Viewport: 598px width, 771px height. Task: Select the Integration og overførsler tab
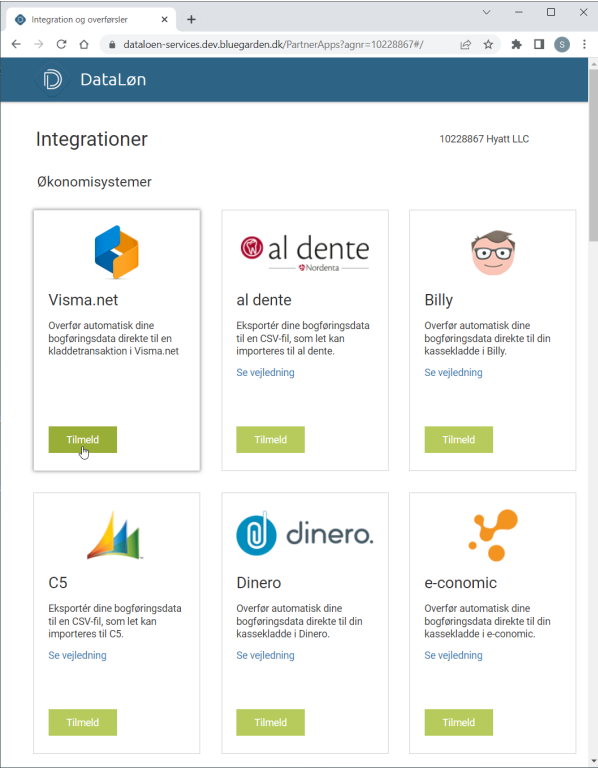[91, 20]
